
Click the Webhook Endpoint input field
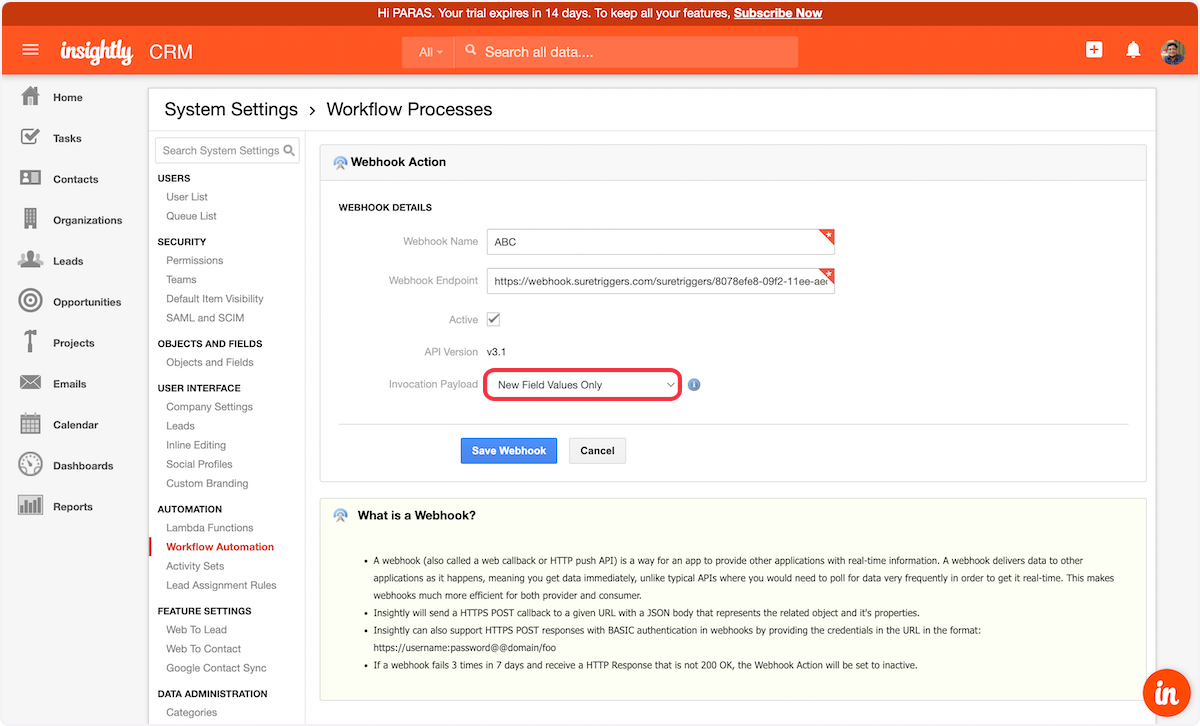click(x=660, y=281)
